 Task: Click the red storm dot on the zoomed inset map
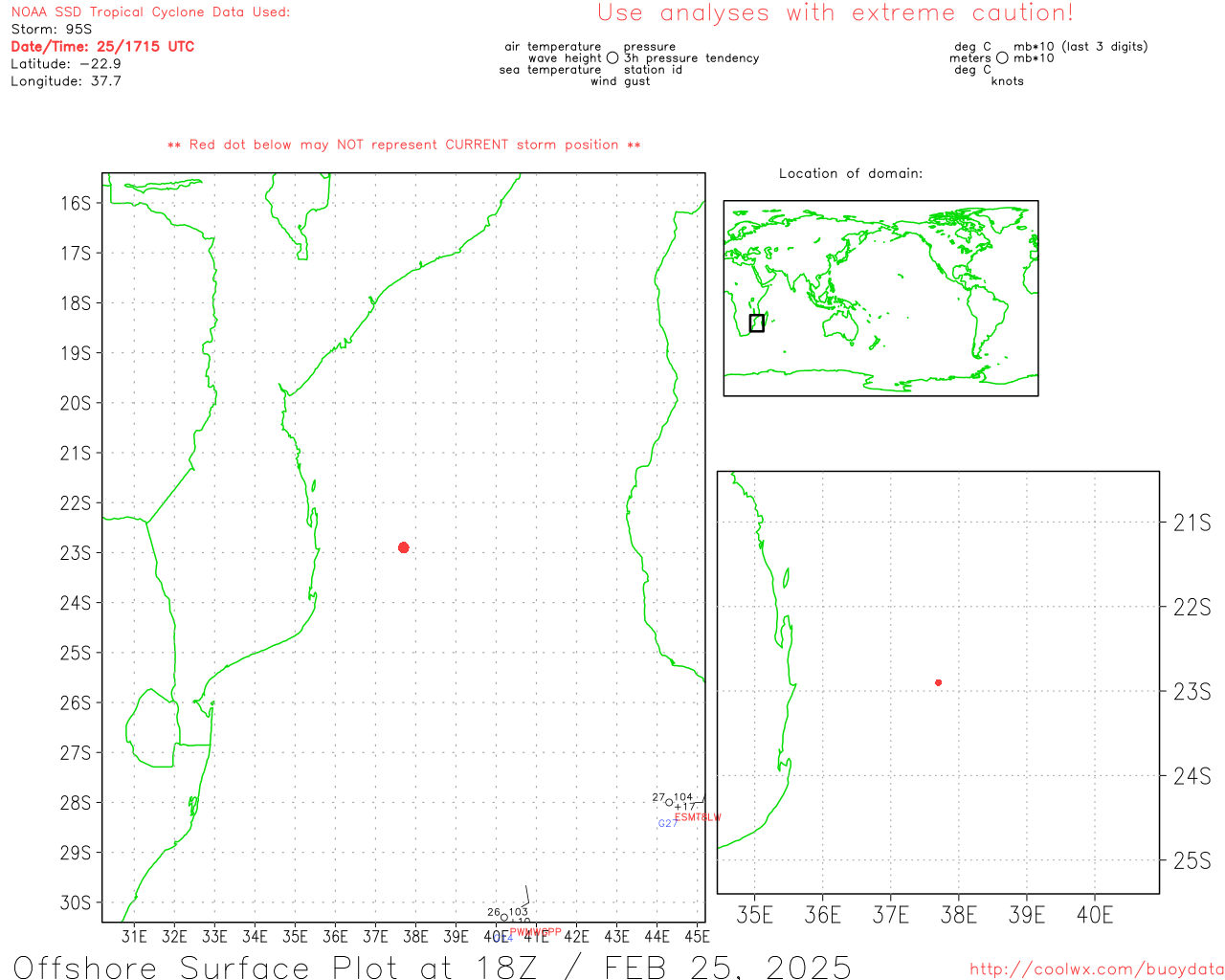coord(938,682)
